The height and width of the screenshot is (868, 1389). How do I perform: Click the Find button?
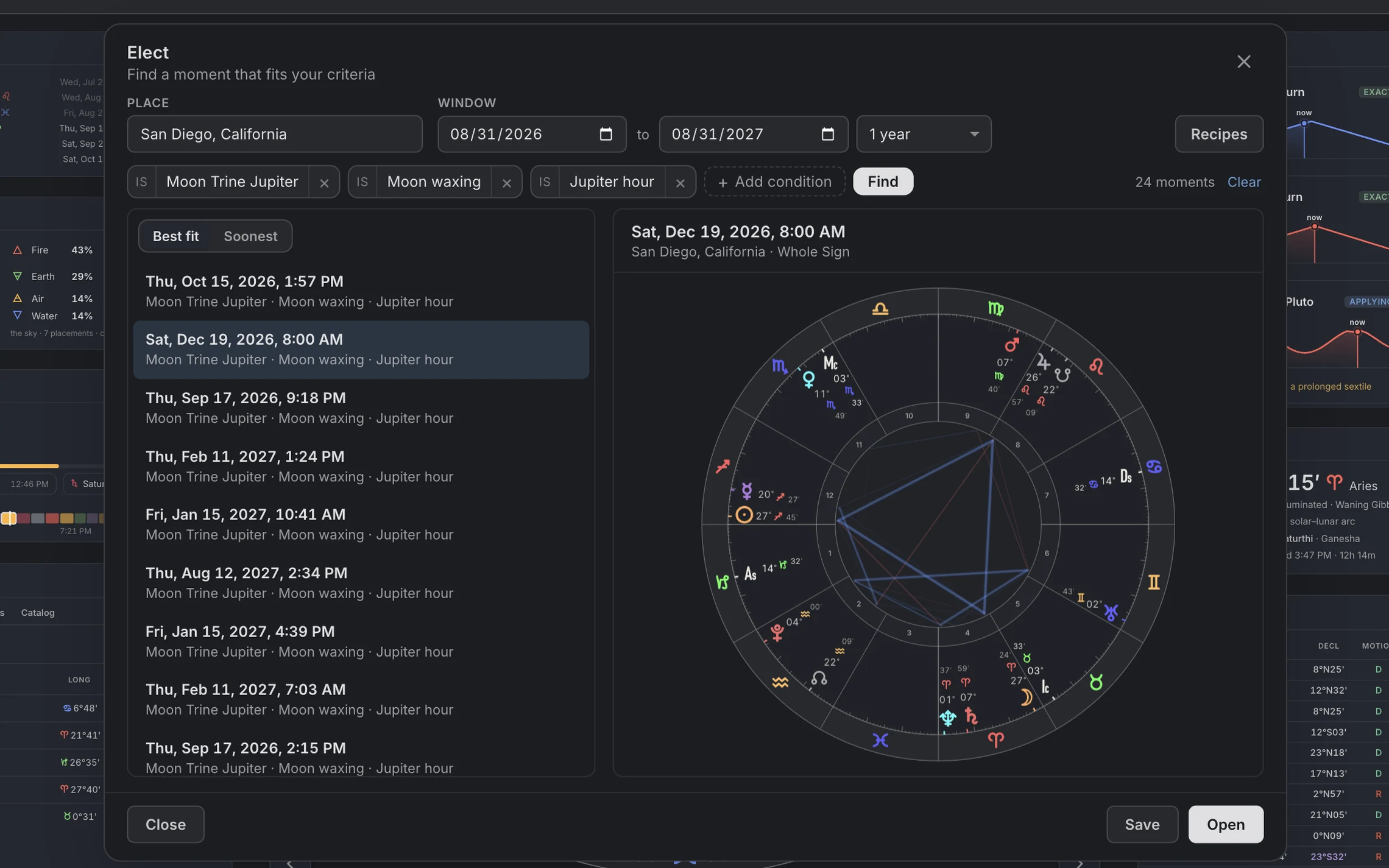pos(883,182)
